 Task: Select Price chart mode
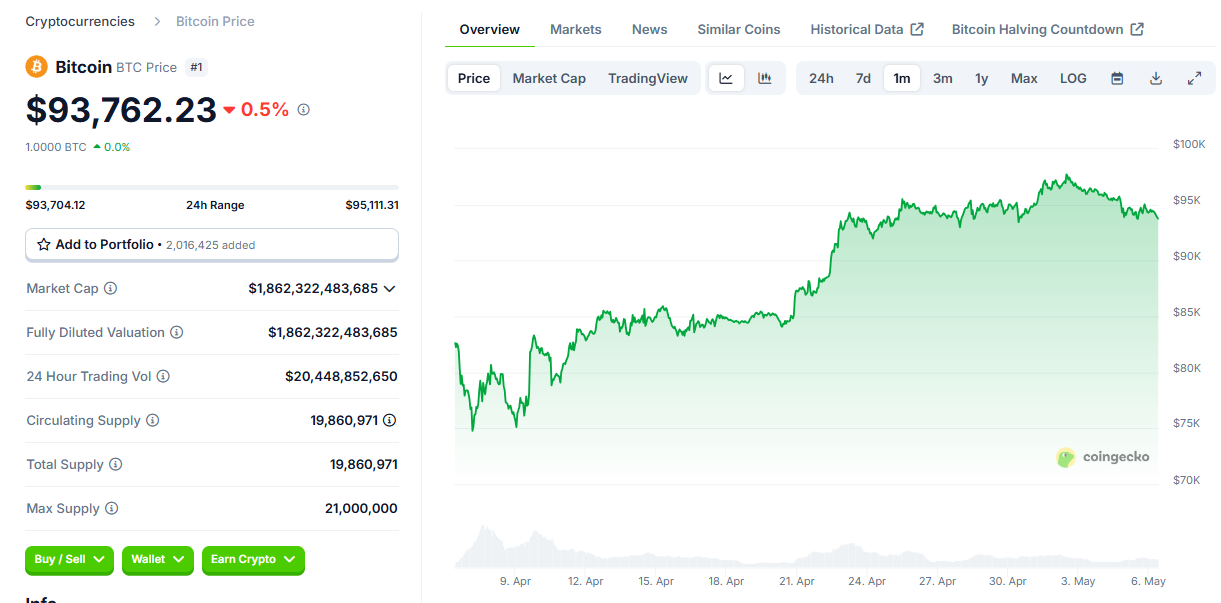(x=474, y=78)
